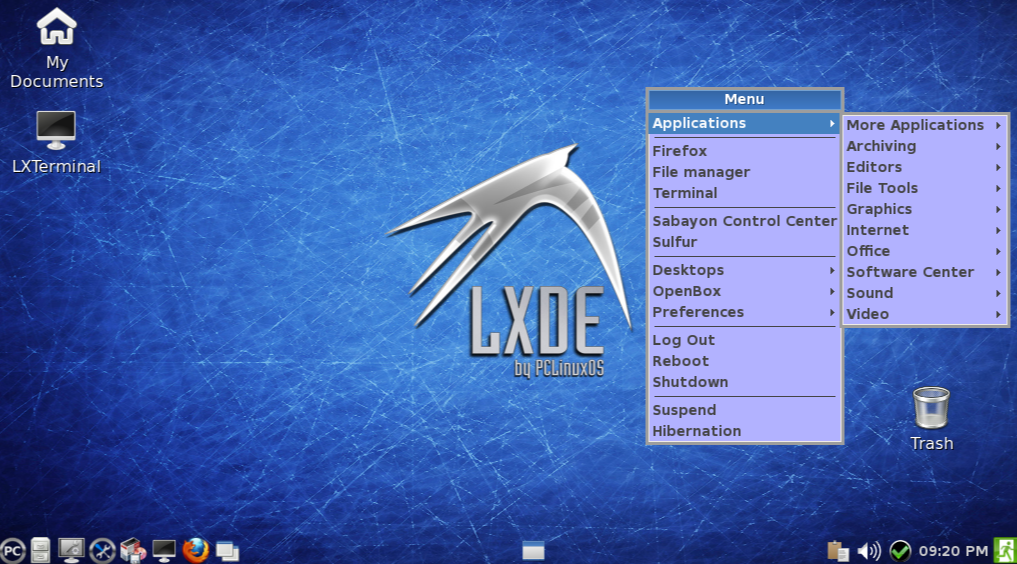The height and width of the screenshot is (564, 1017).
Task: Click the green running-man logout icon
Action: point(1005,550)
